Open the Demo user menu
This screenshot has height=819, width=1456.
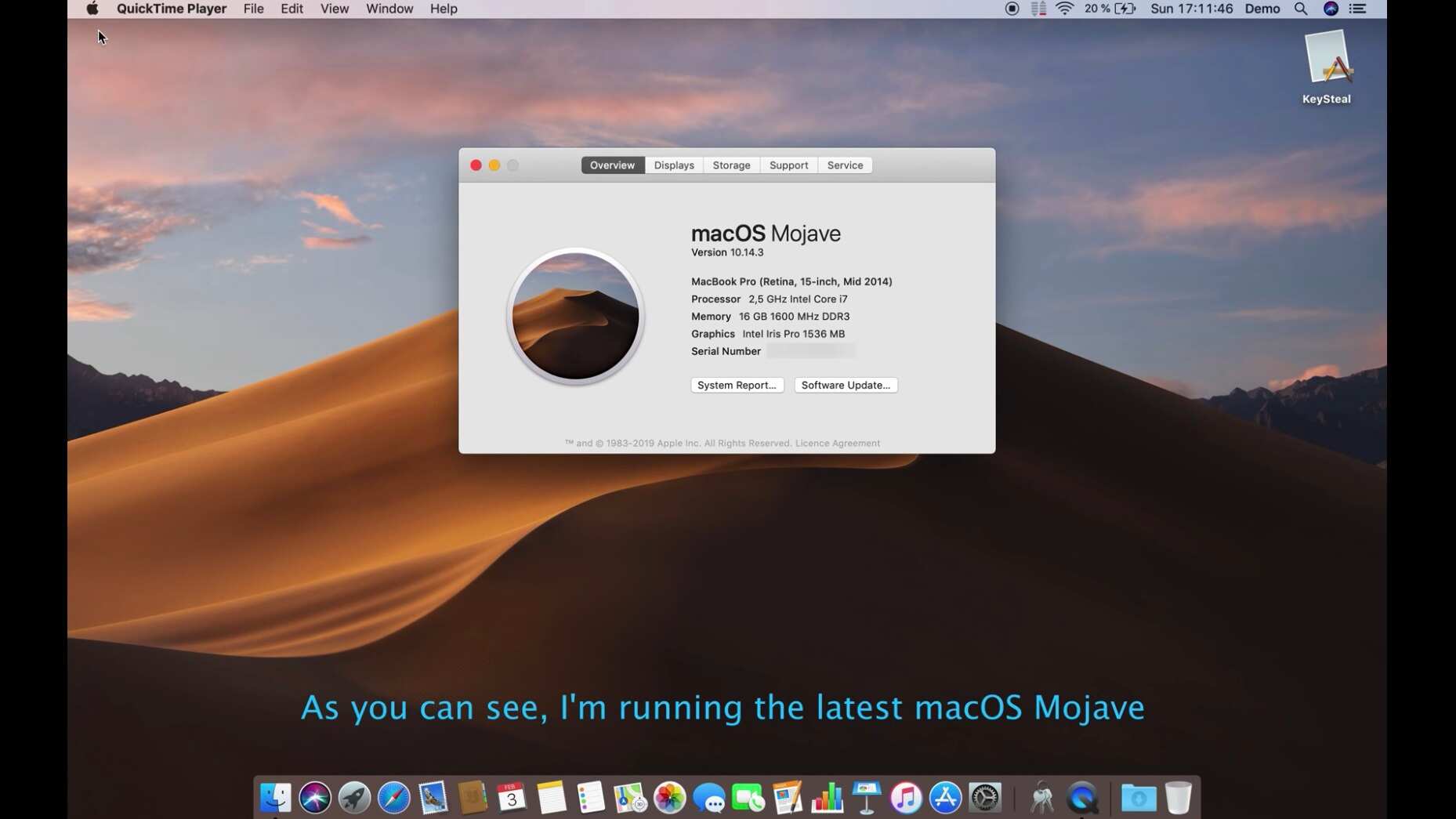1262,9
